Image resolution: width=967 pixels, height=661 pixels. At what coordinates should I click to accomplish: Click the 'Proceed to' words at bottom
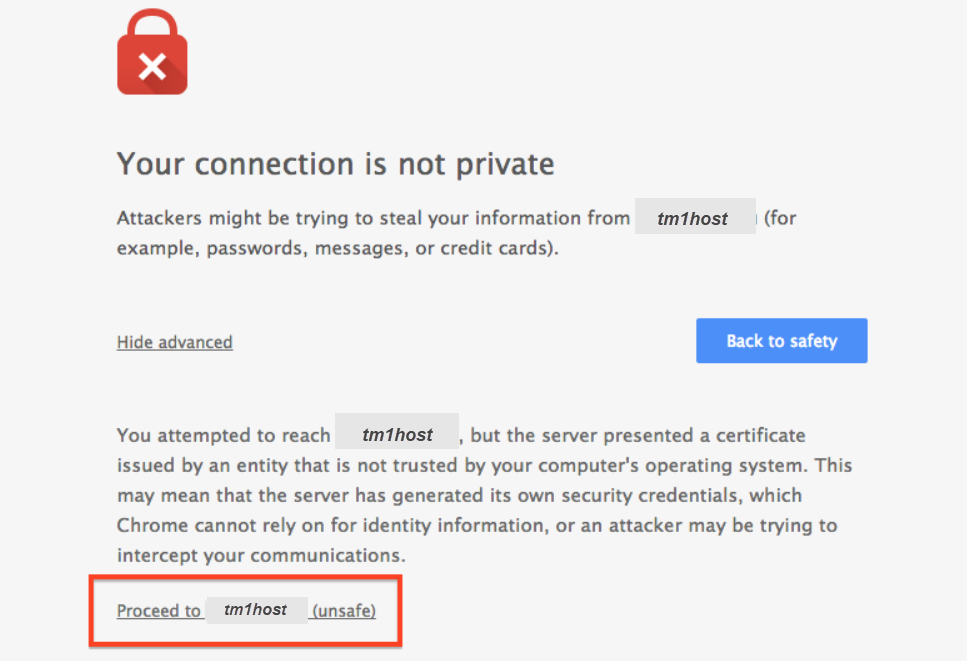pos(159,610)
